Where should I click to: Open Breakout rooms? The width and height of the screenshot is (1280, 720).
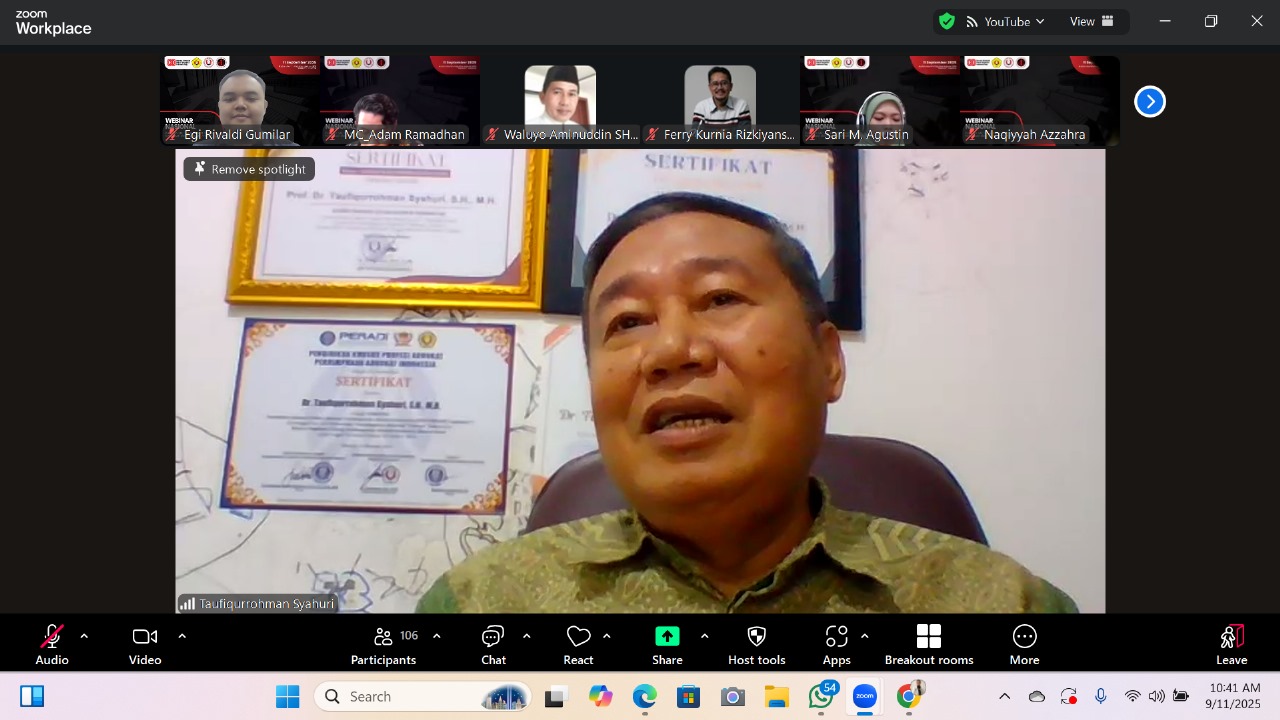point(929,645)
